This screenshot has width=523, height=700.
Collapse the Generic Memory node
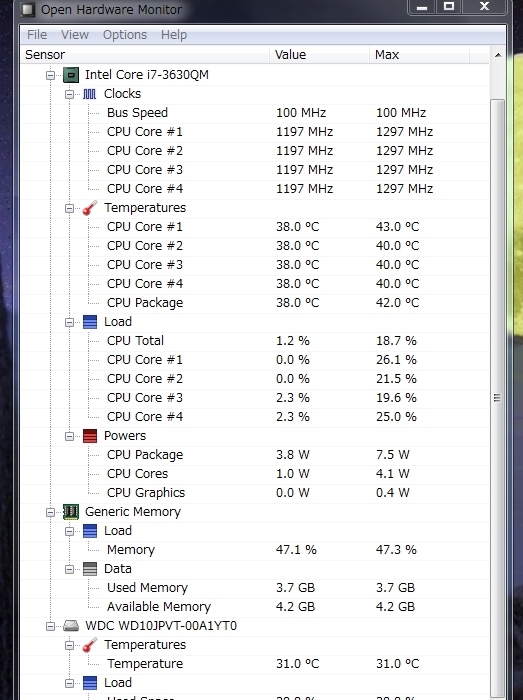coord(50,512)
